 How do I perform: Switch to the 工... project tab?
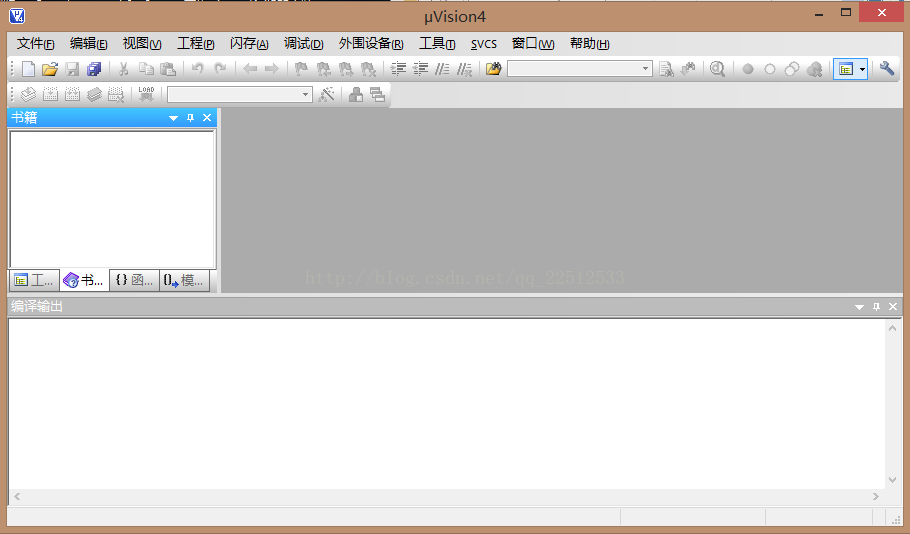tap(34, 280)
